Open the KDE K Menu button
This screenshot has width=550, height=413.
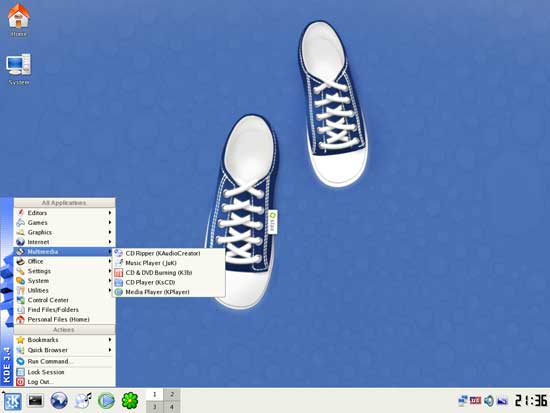pos(12,401)
